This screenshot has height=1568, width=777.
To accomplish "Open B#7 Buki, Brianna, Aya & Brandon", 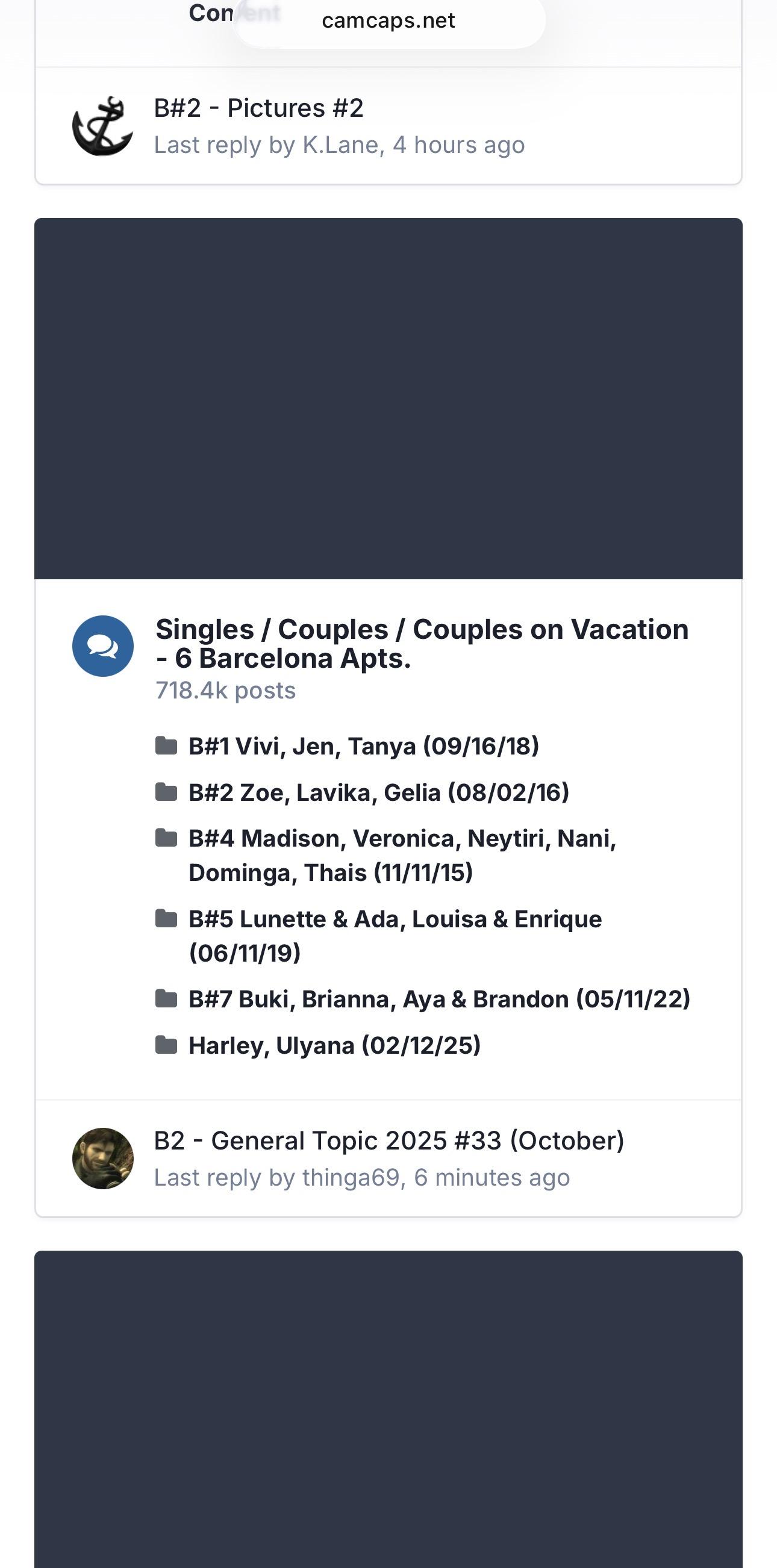I will tap(439, 1000).
